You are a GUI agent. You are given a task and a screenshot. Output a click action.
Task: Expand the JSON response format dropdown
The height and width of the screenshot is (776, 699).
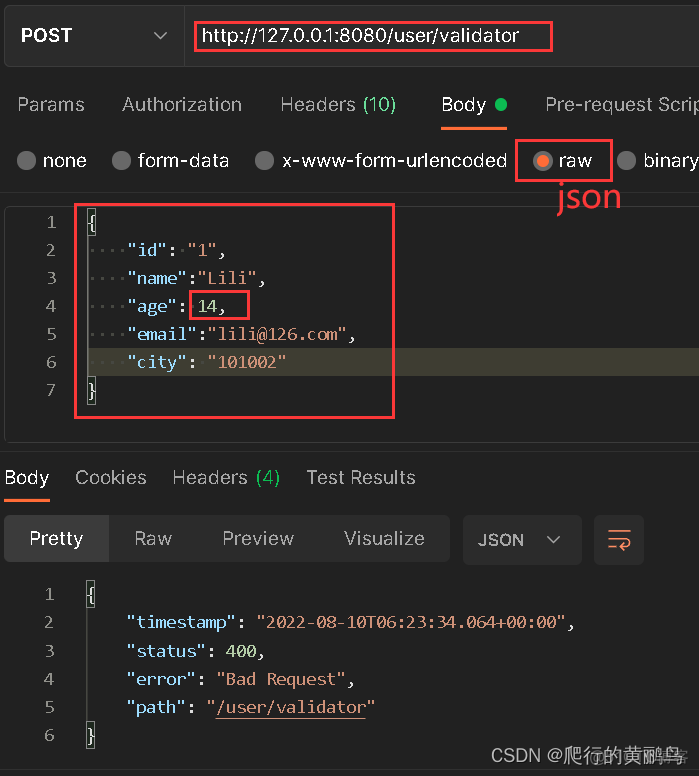click(521, 540)
